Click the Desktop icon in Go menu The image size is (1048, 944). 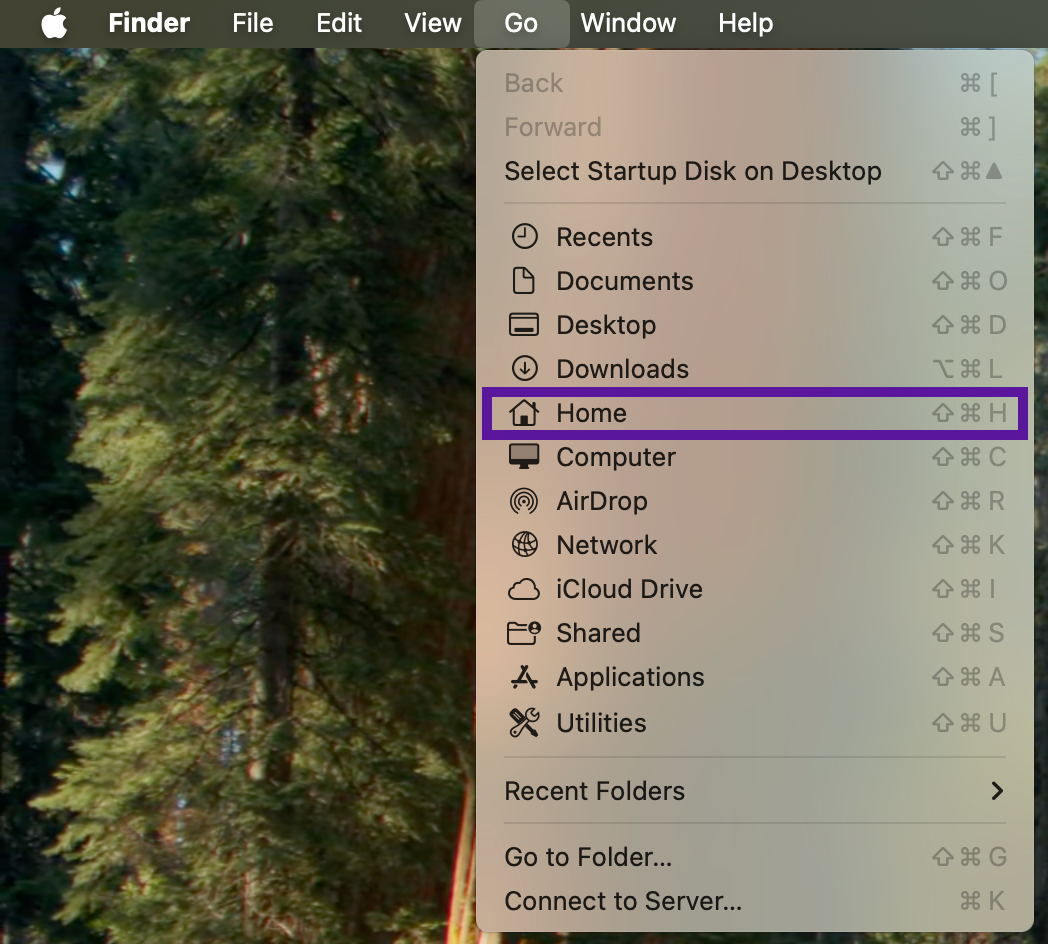[x=524, y=325]
